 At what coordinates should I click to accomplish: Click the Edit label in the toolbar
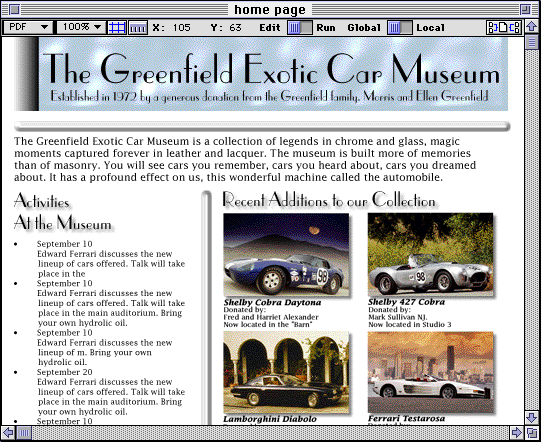coord(270,28)
